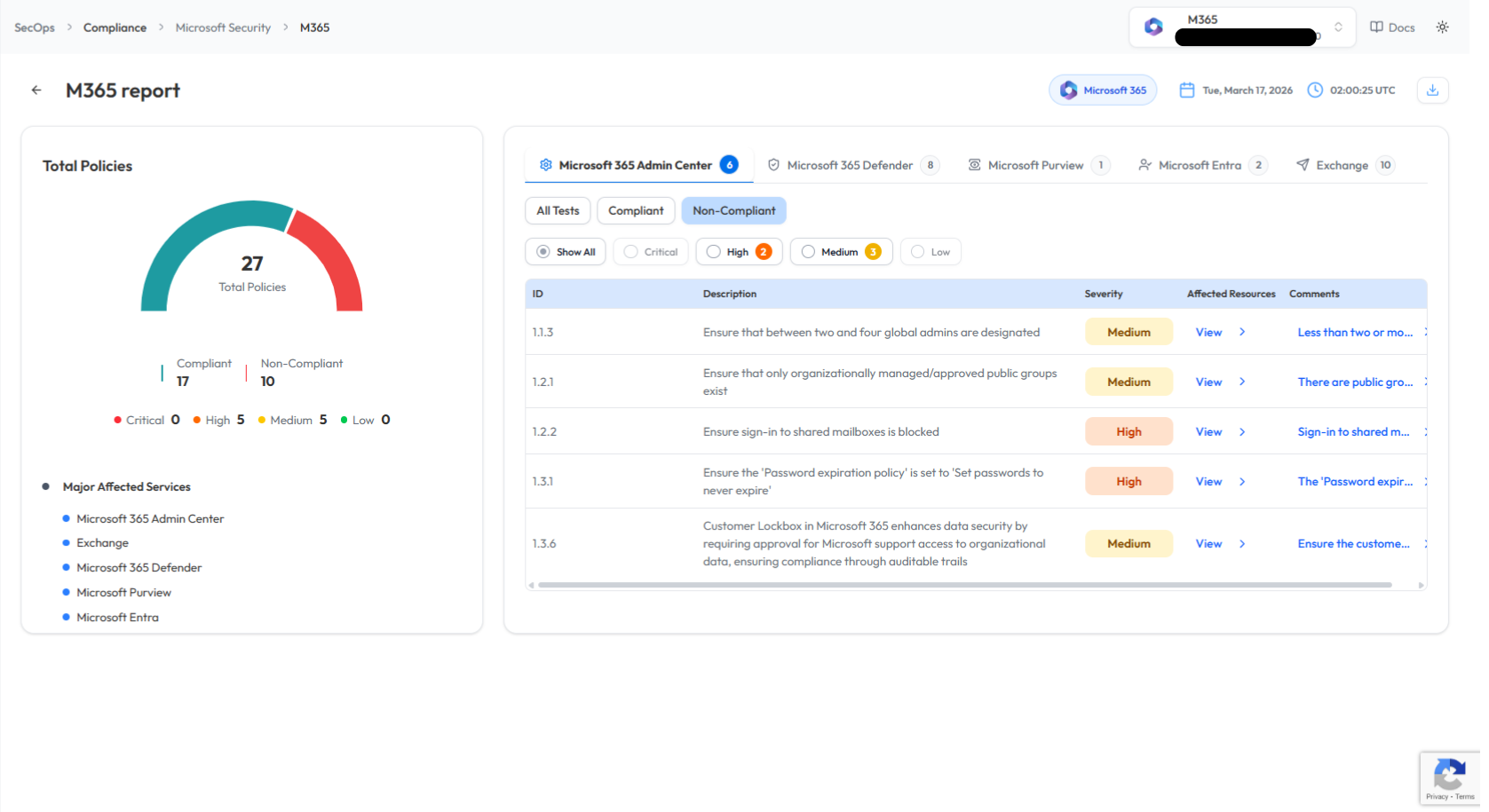Click the table's horizontal scrollbar
The height and width of the screenshot is (812, 1489).
(964, 585)
